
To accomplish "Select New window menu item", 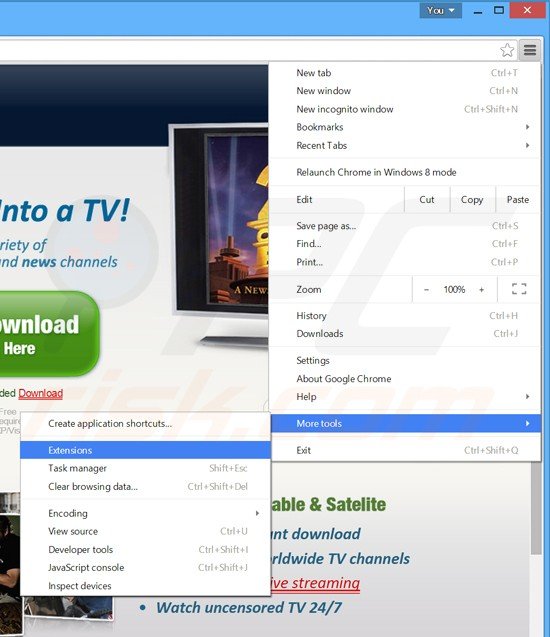I will point(405,91).
